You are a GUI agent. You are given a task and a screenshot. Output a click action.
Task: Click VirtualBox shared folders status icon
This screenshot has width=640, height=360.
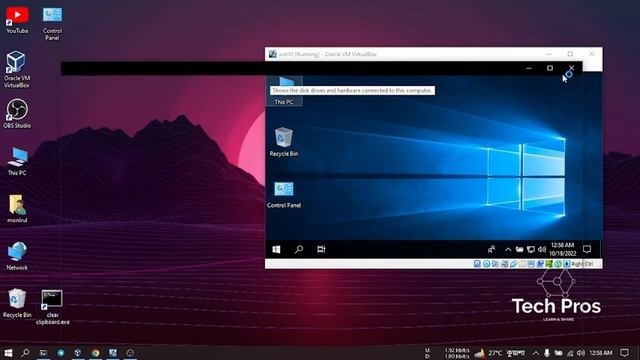click(x=522, y=264)
